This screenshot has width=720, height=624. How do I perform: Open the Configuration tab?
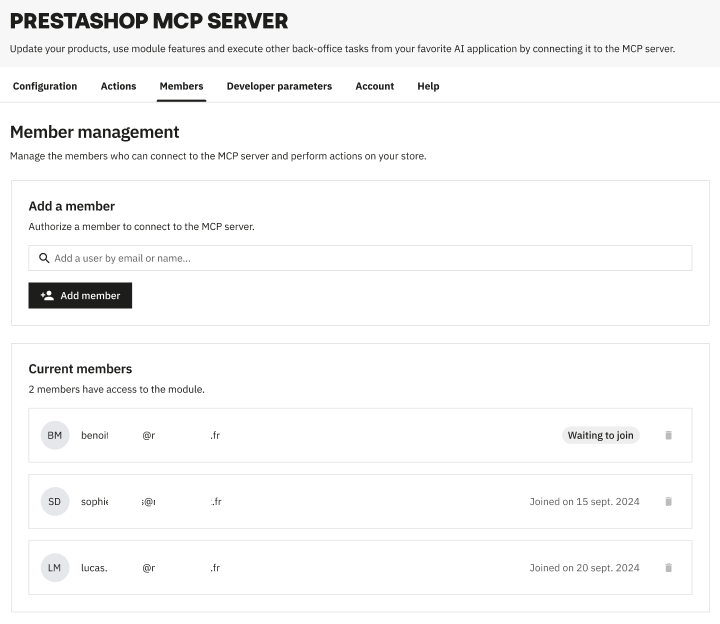coord(45,86)
